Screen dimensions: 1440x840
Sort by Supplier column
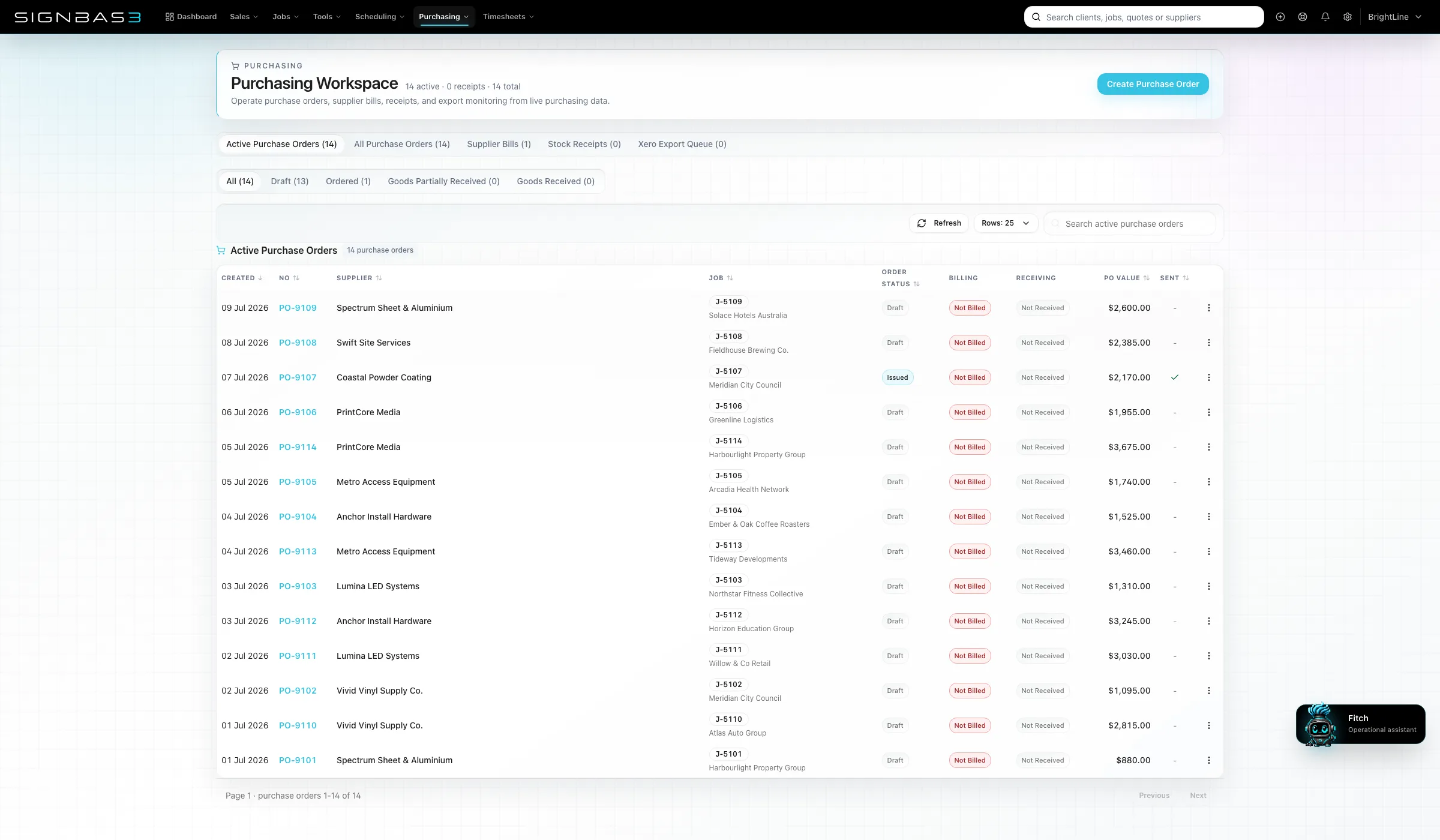(359, 278)
